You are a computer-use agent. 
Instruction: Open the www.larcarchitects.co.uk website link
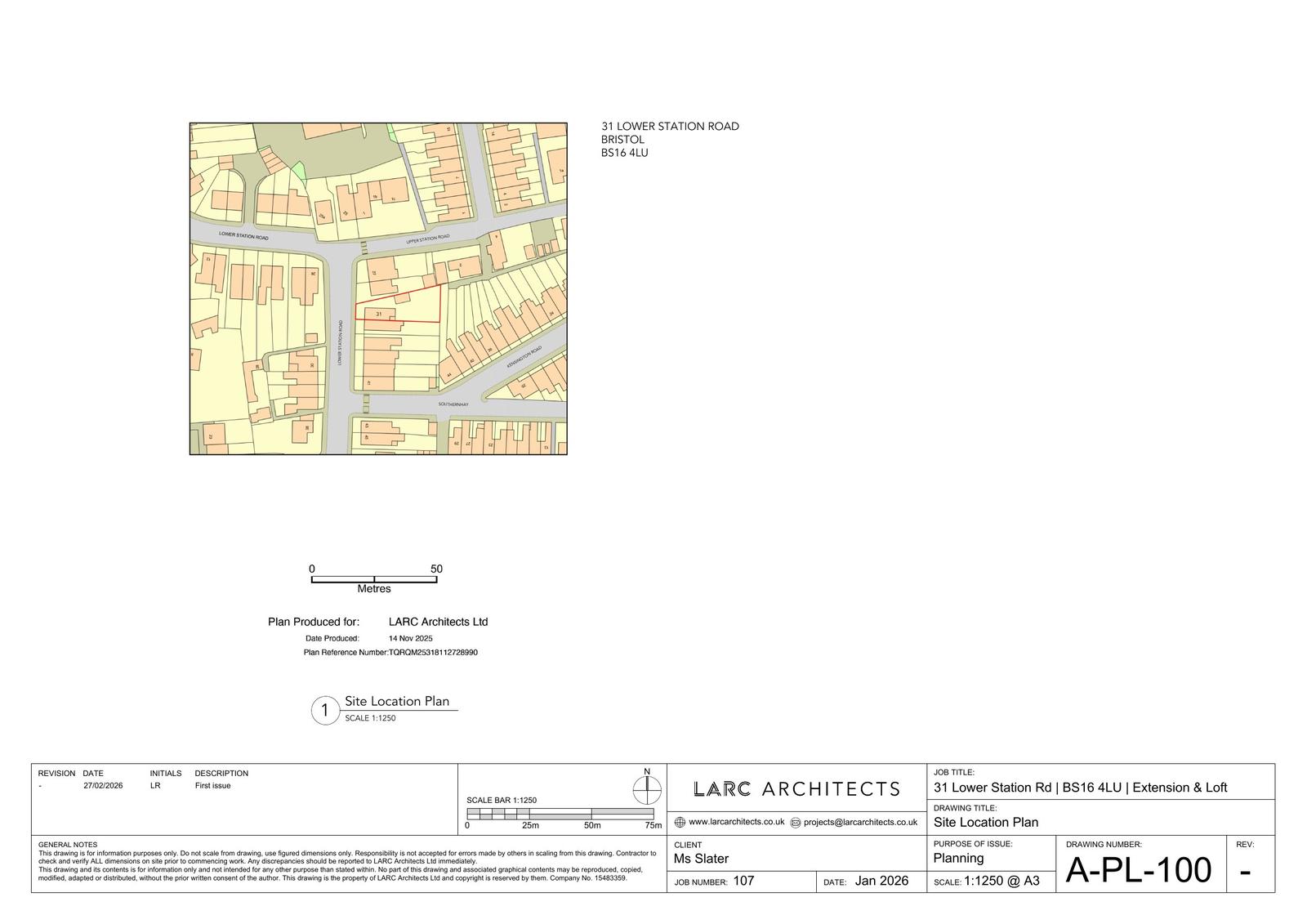tap(736, 823)
